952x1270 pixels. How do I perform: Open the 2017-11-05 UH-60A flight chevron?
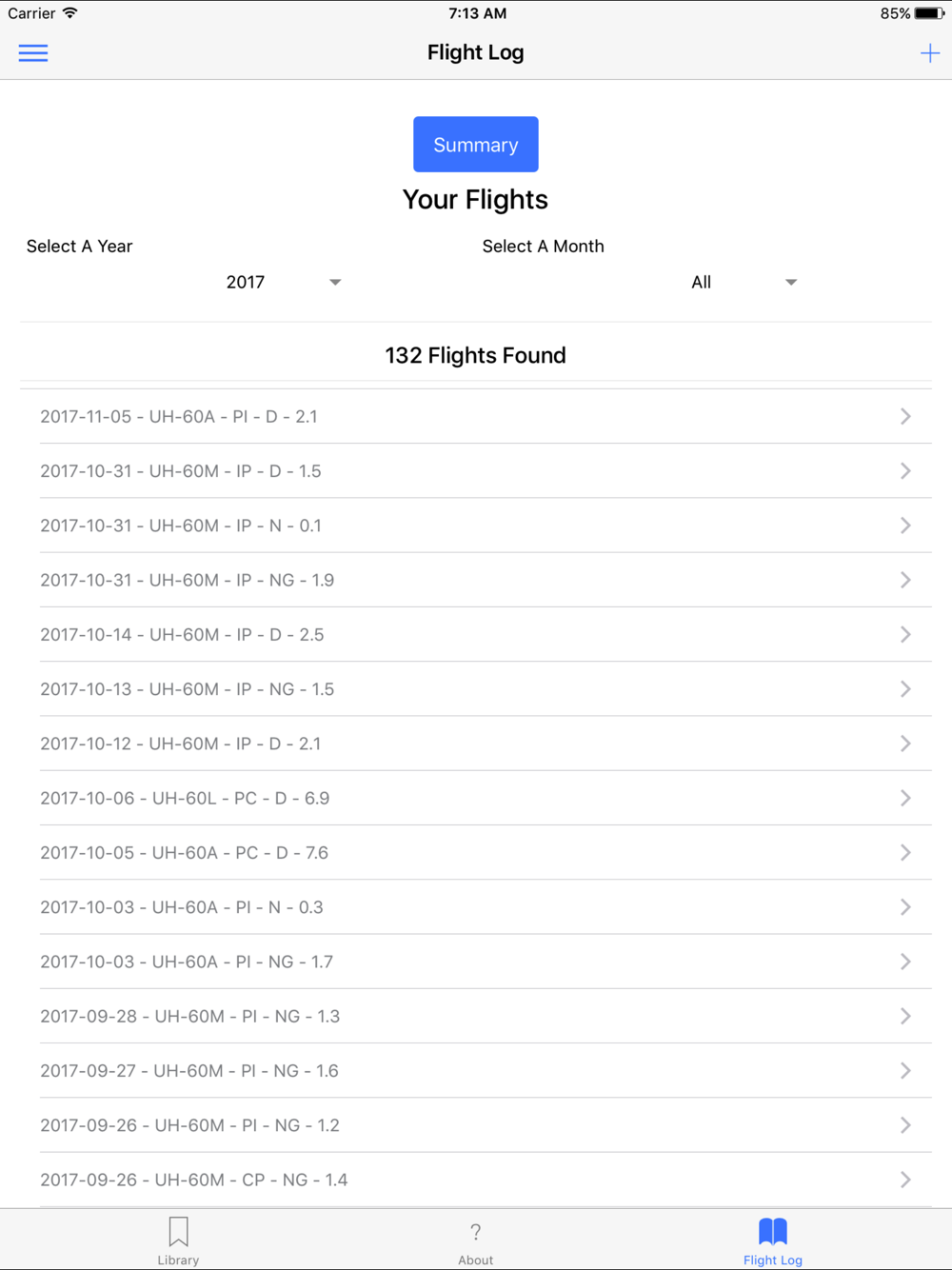click(x=905, y=416)
